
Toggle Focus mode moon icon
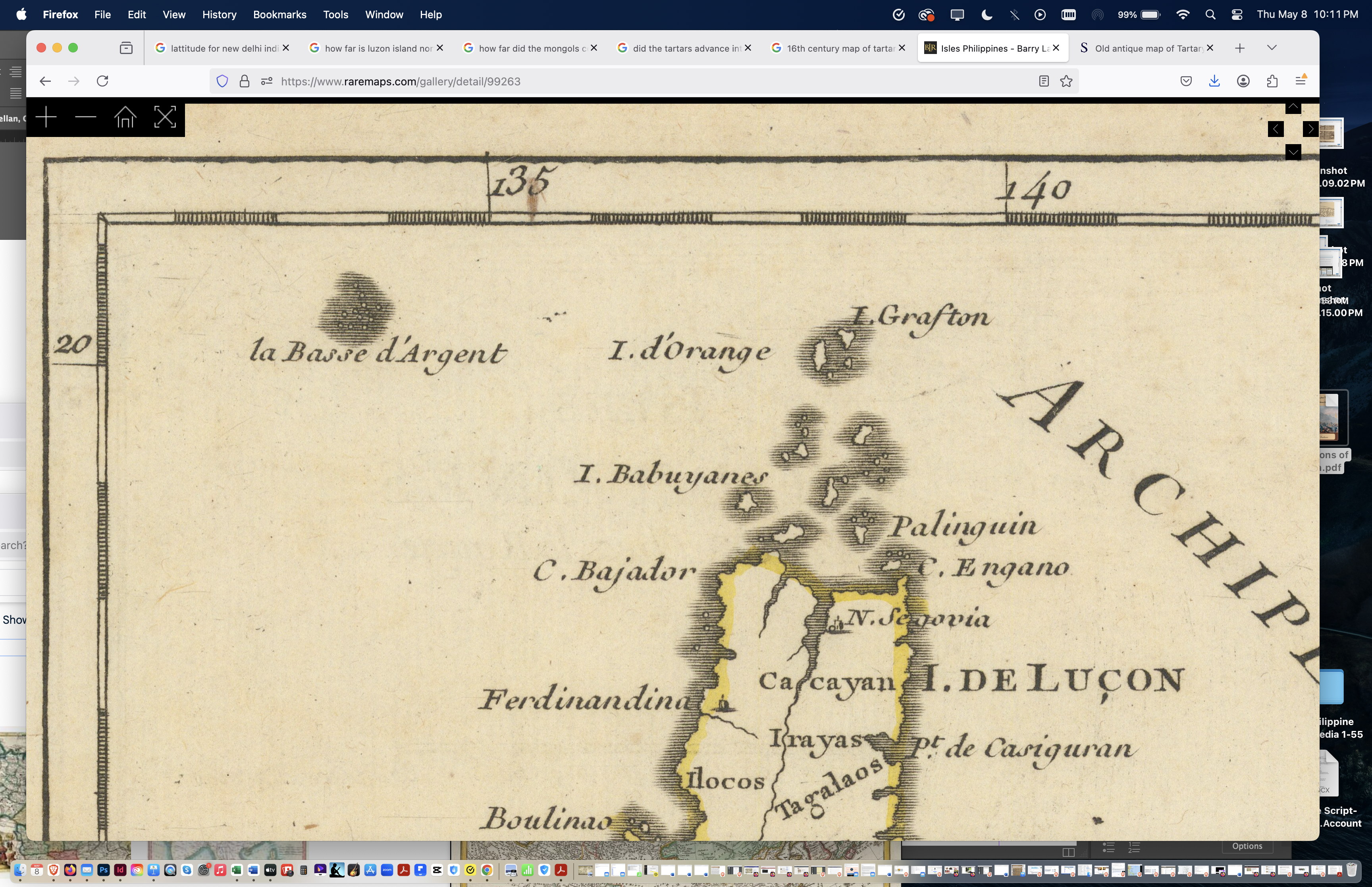pos(987,14)
